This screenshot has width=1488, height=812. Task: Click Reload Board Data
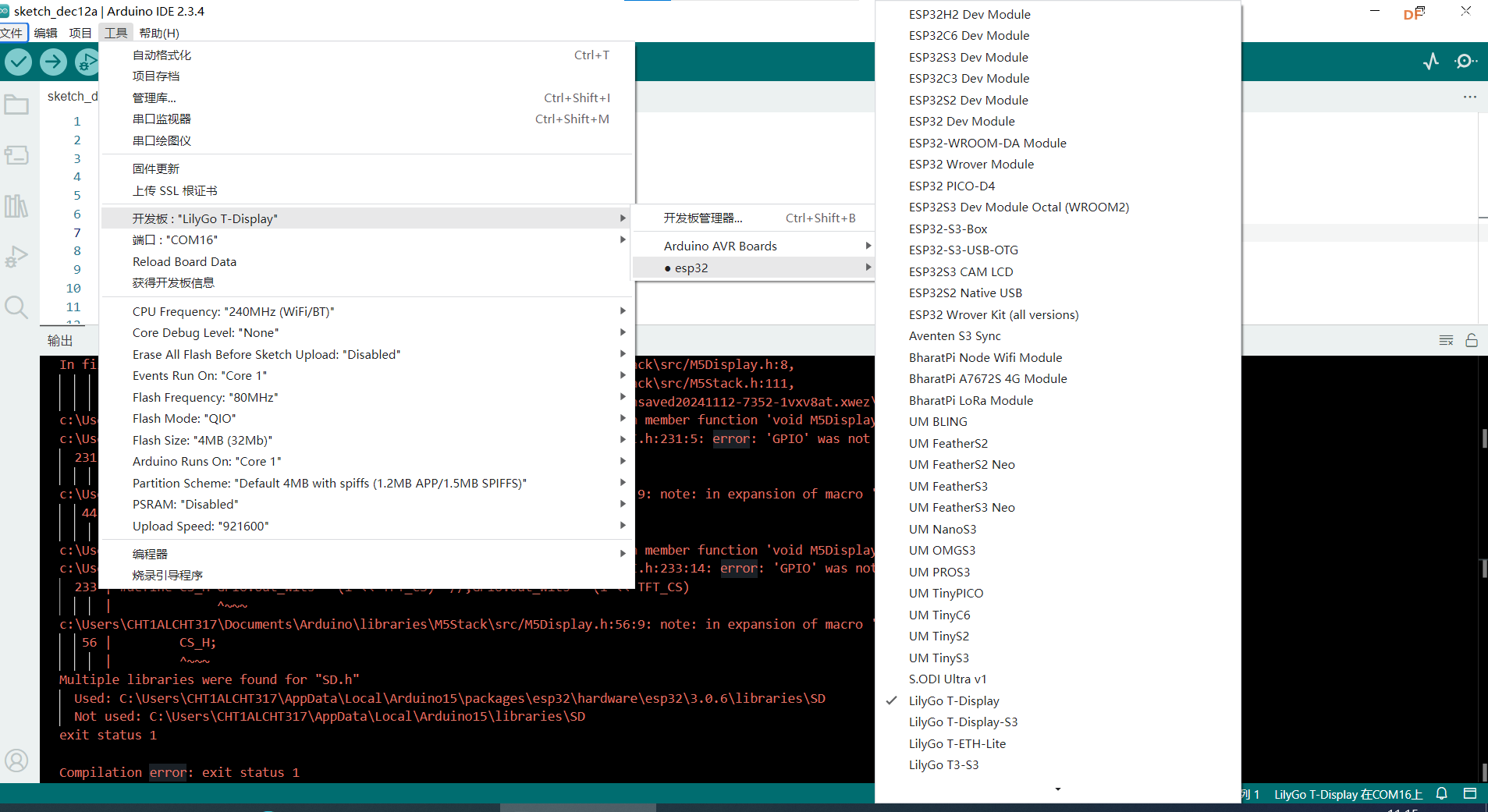(367, 261)
